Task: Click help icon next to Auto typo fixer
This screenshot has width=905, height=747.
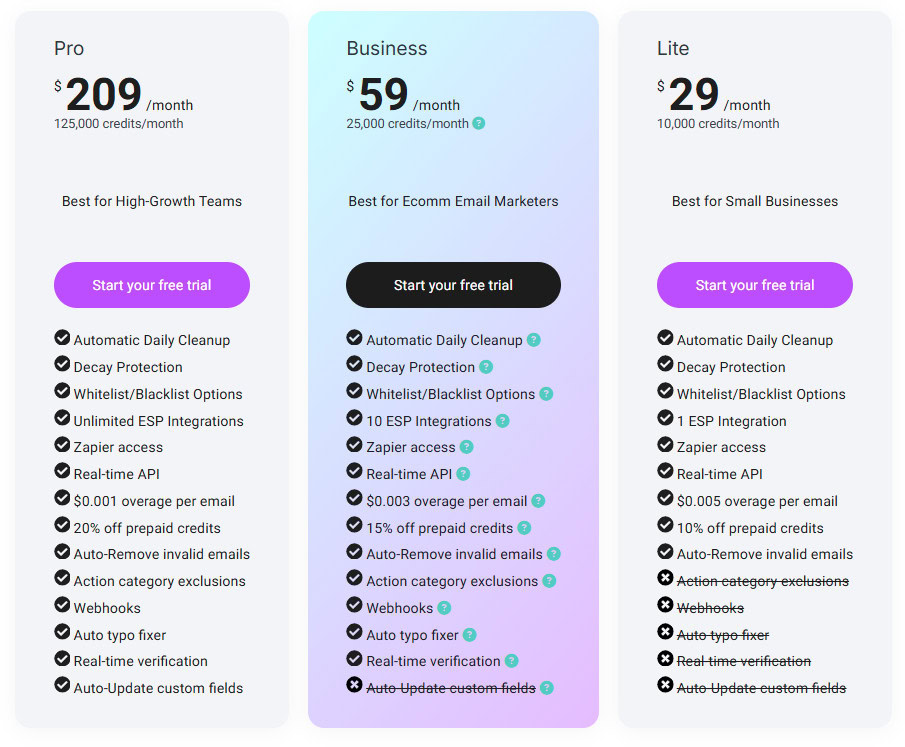Action: (470, 635)
